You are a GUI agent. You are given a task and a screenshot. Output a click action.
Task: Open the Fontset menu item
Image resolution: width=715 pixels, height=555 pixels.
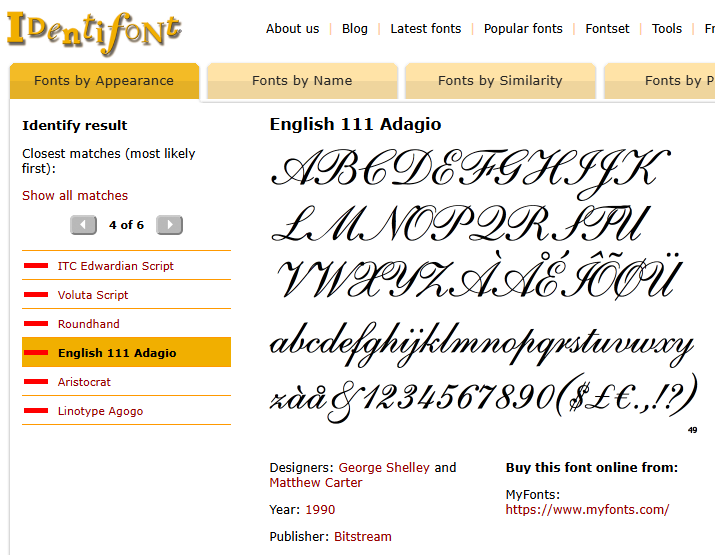(x=607, y=29)
